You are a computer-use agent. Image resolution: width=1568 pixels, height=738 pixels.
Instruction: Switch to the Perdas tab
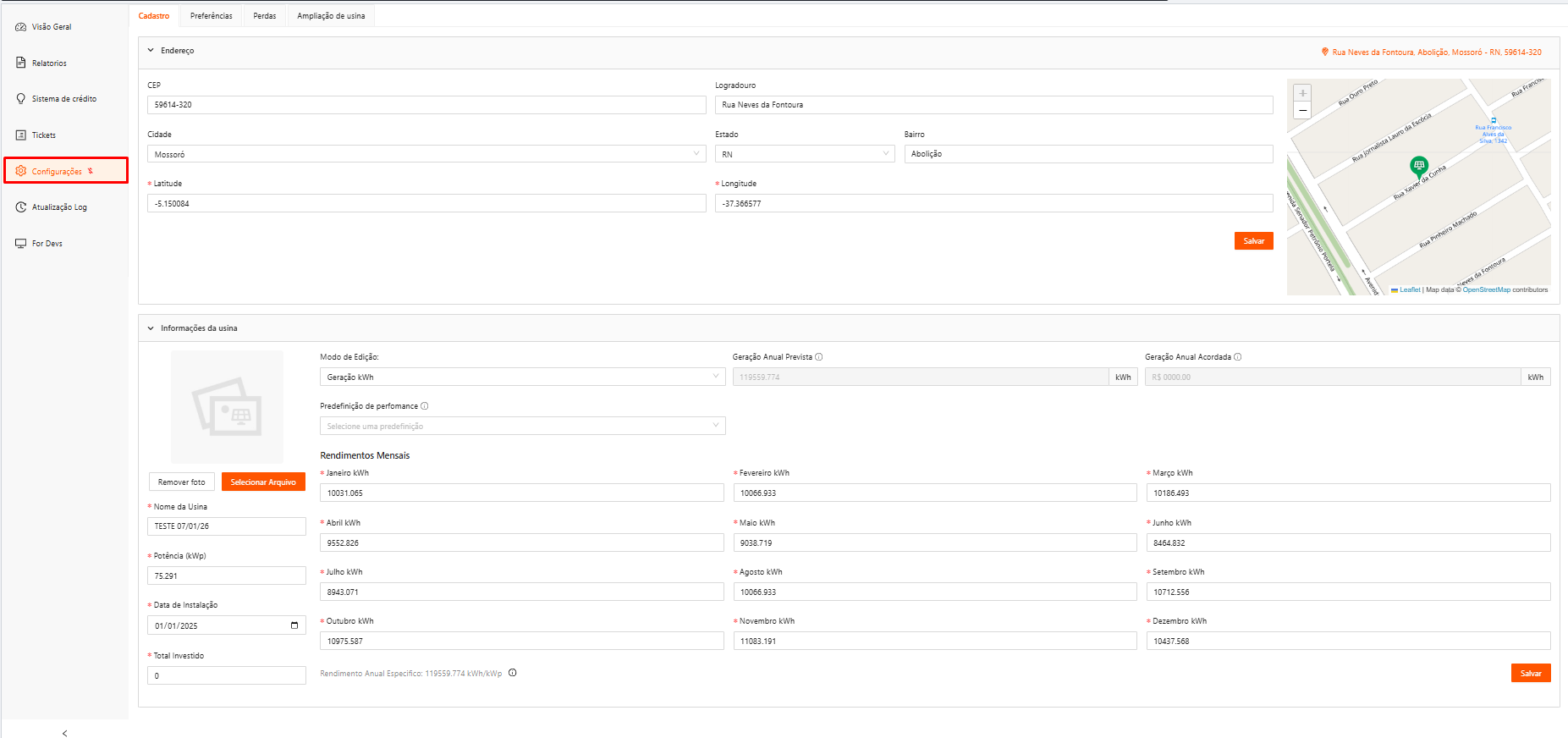265,16
